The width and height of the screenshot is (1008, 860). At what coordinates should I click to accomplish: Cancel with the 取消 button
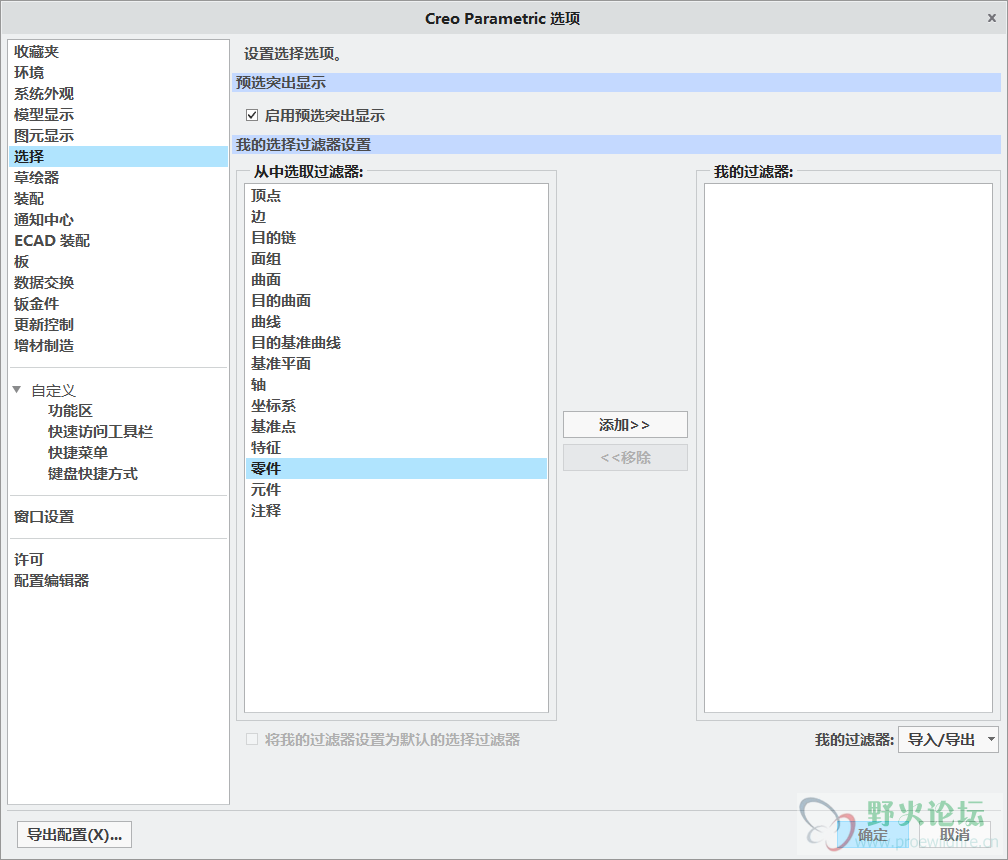pos(955,834)
